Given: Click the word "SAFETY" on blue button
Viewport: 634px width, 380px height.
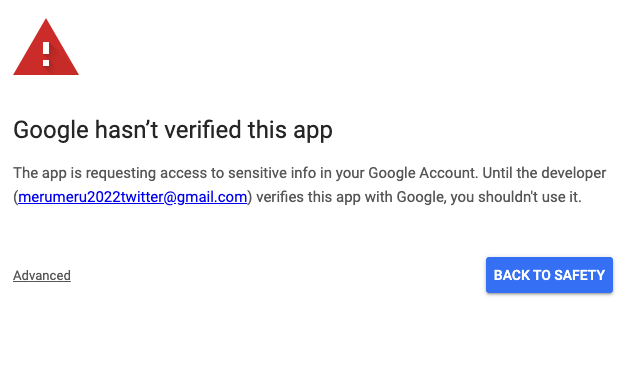Looking at the screenshot, I should [579, 275].
